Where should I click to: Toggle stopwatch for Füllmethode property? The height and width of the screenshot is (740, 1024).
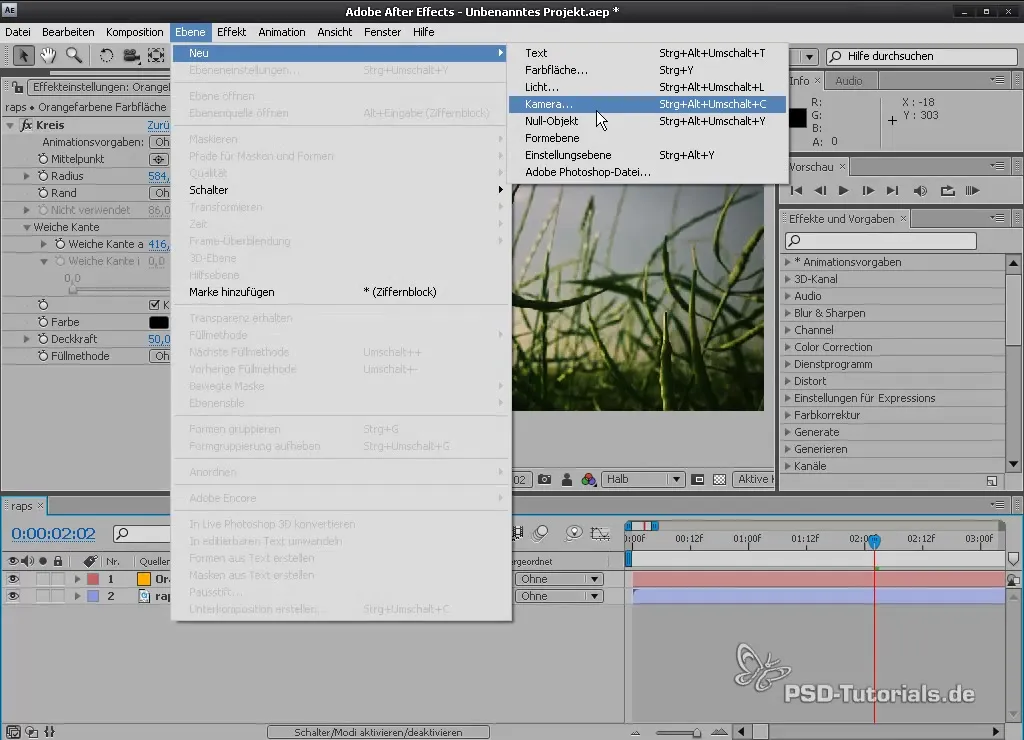(x=43, y=356)
